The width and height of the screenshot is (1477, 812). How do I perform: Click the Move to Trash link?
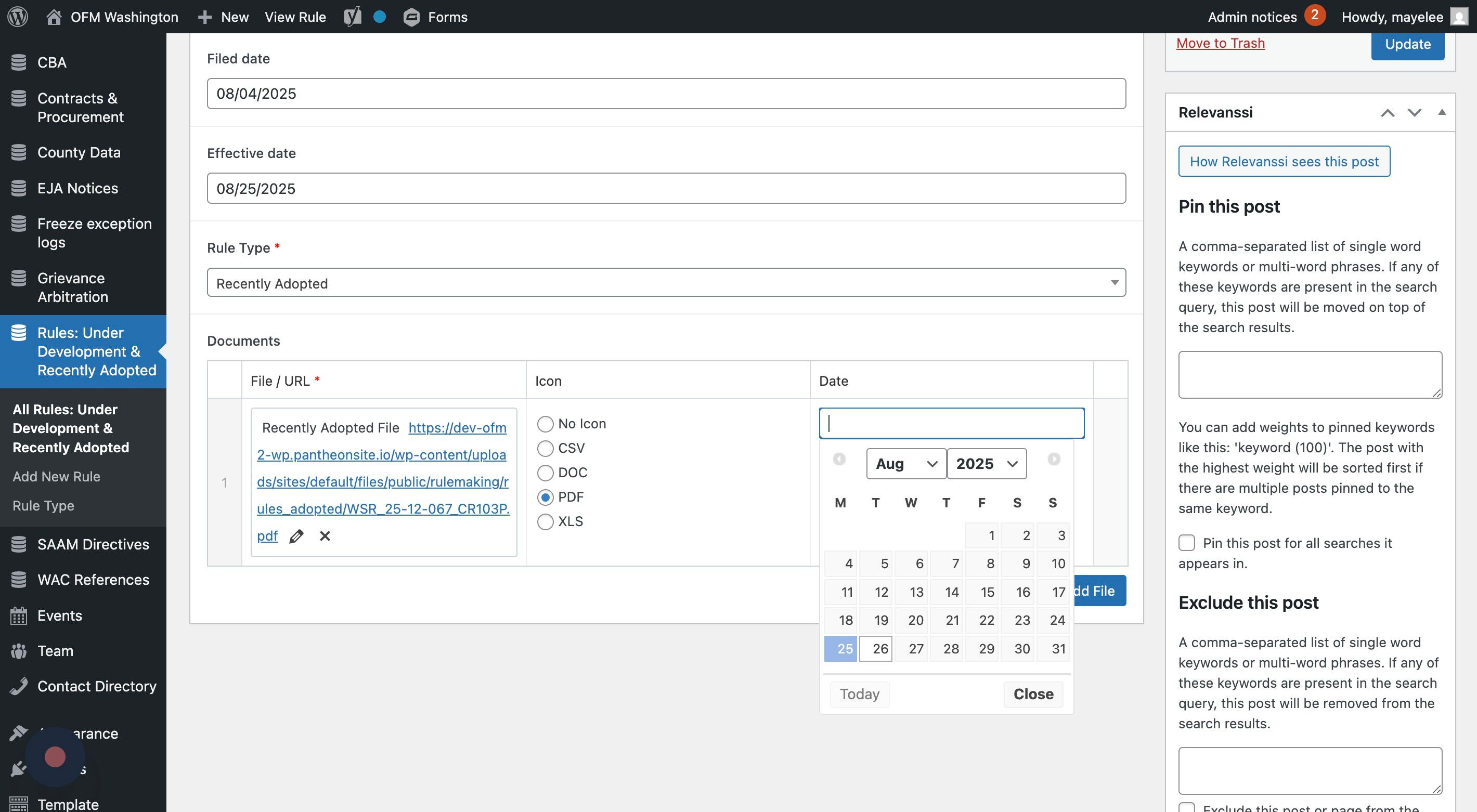1220,44
